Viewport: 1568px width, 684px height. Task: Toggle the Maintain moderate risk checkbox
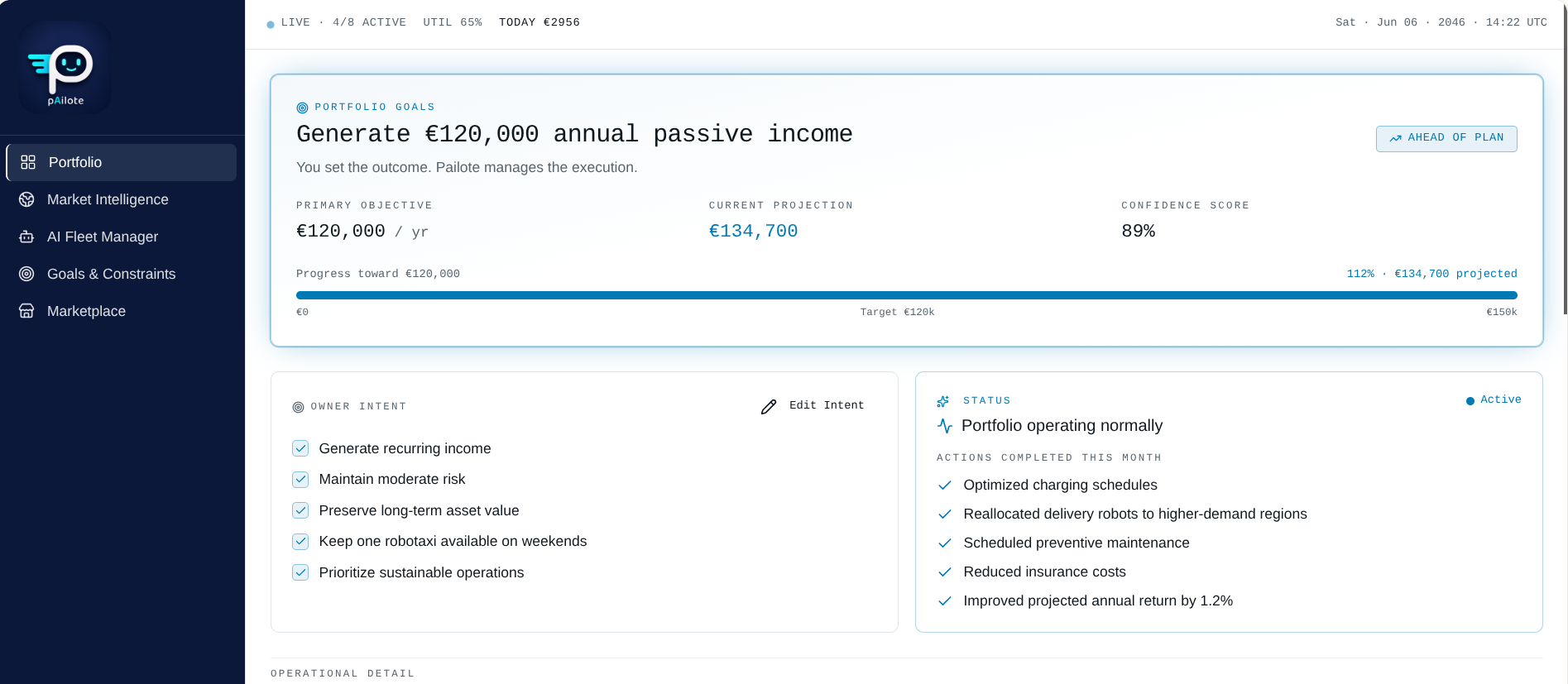(x=300, y=480)
